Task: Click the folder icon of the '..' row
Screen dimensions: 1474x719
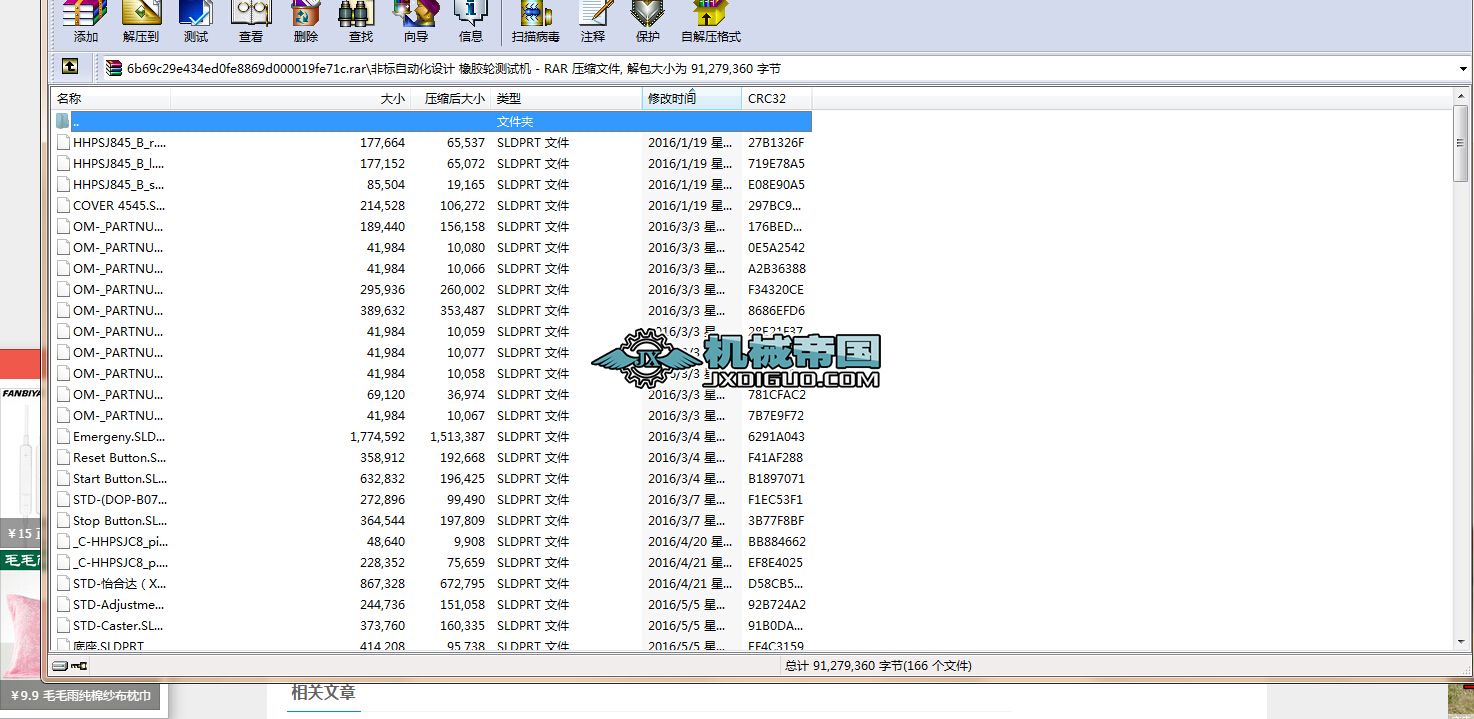Action: pos(63,121)
